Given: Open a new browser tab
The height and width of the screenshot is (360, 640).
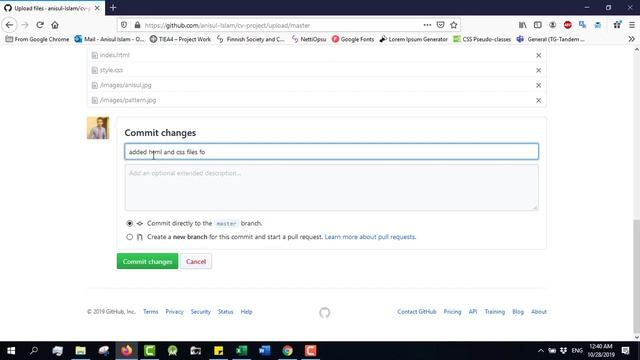Looking at the screenshot, I should pos(113,8).
